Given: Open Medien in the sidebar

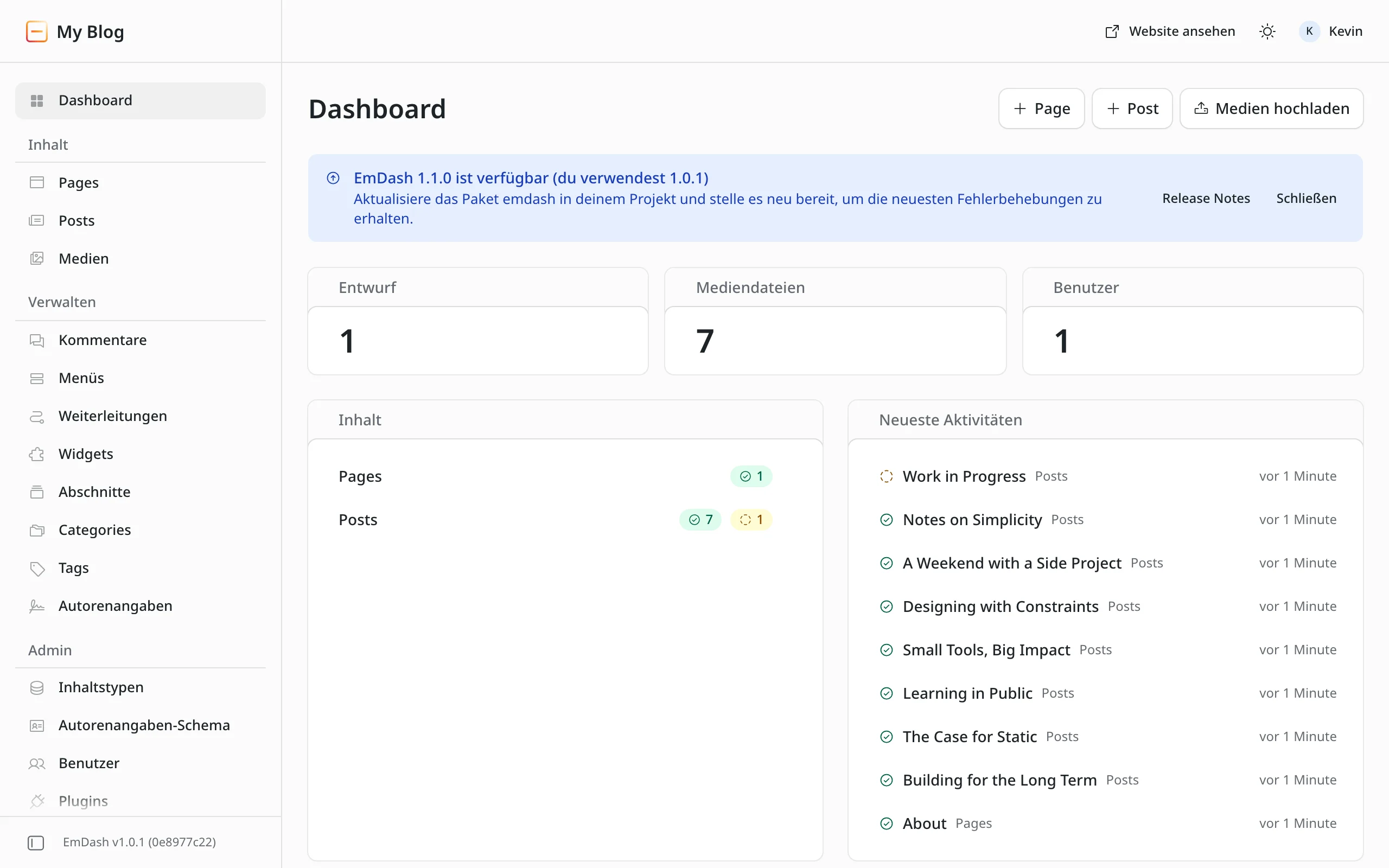Looking at the screenshot, I should pyautogui.click(x=140, y=258).
